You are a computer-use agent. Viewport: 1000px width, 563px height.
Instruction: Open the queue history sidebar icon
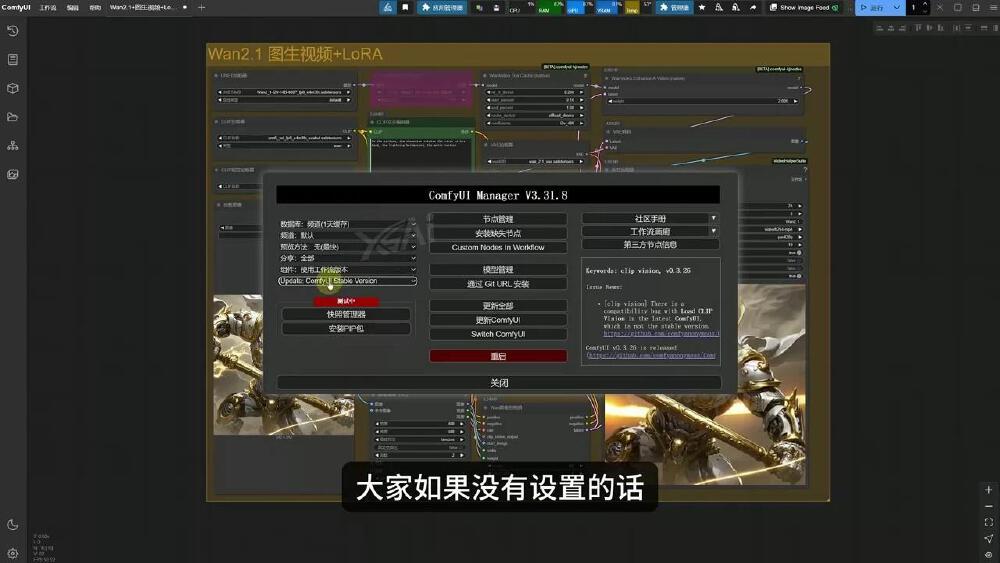click(x=12, y=31)
